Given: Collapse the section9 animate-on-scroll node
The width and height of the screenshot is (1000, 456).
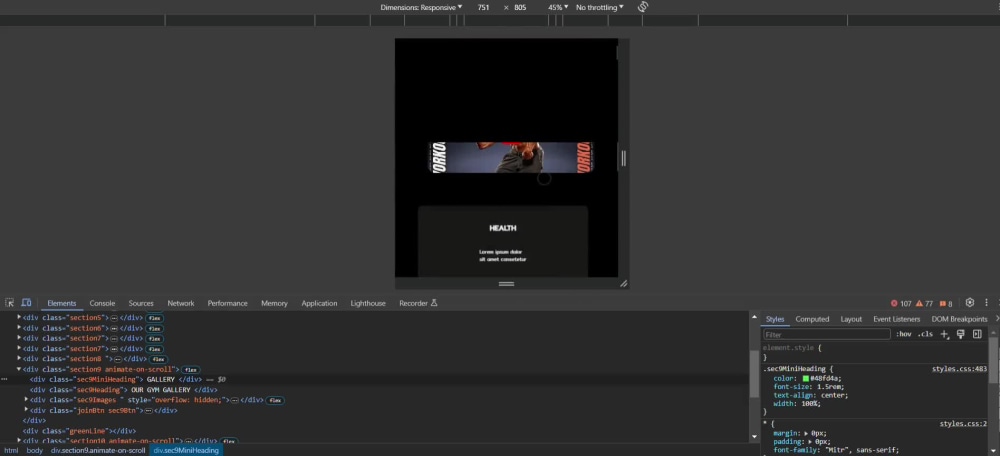Looking at the screenshot, I should [19, 369].
